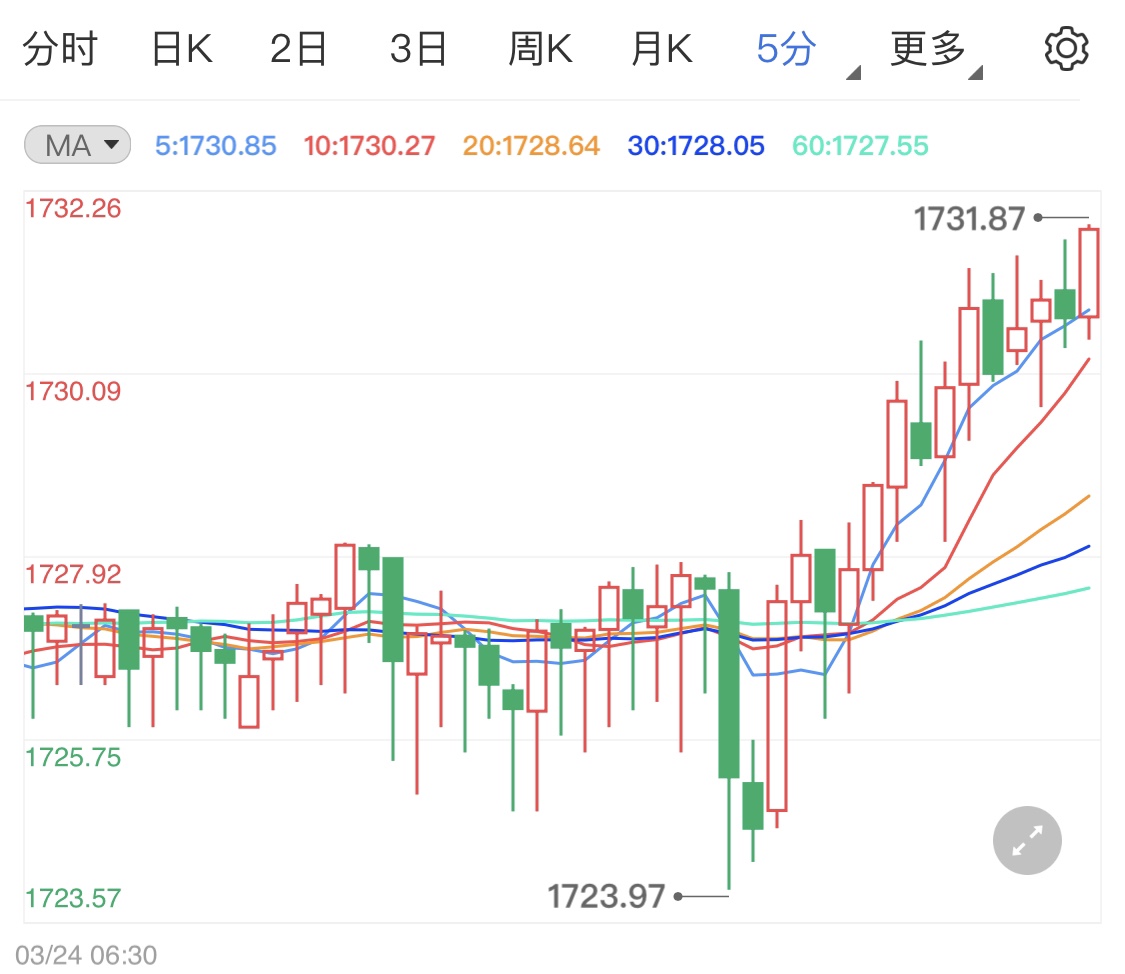1125x974 pixels.
Task: Click the low price label 1723.97
Action: pos(606,896)
